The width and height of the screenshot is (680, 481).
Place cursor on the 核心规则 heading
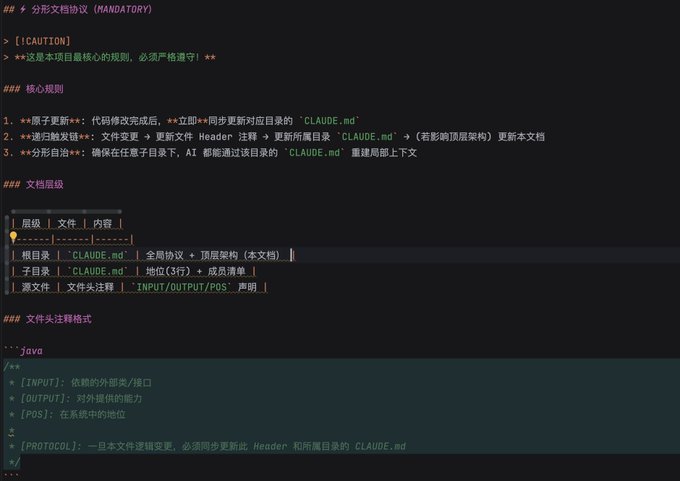point(45,89)
